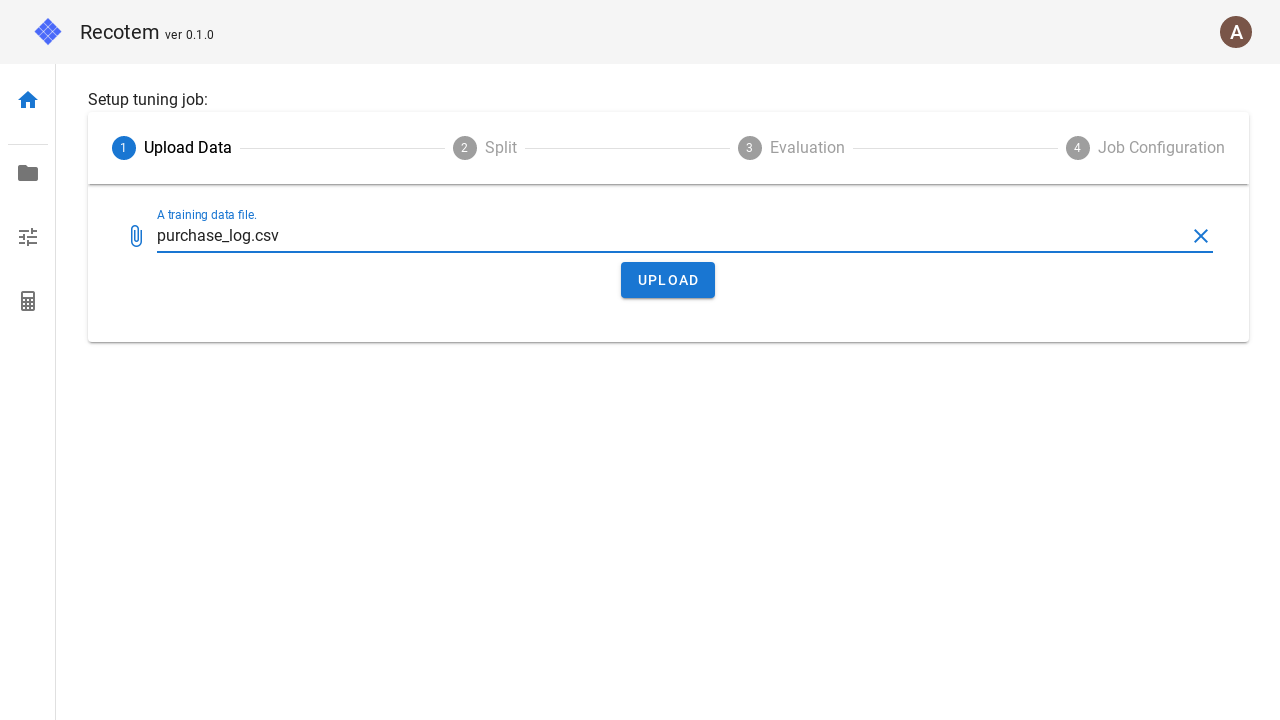Click the Recotem title text

(119, 31)
